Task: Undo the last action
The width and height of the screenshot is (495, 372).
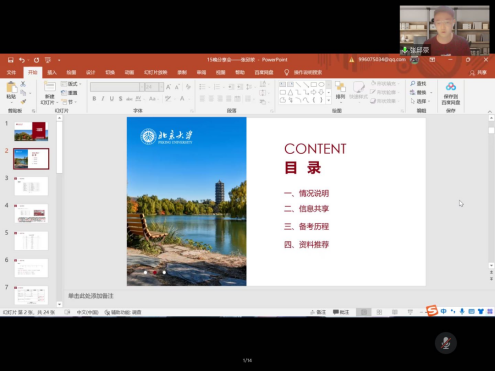Action: tap(22, 60)
